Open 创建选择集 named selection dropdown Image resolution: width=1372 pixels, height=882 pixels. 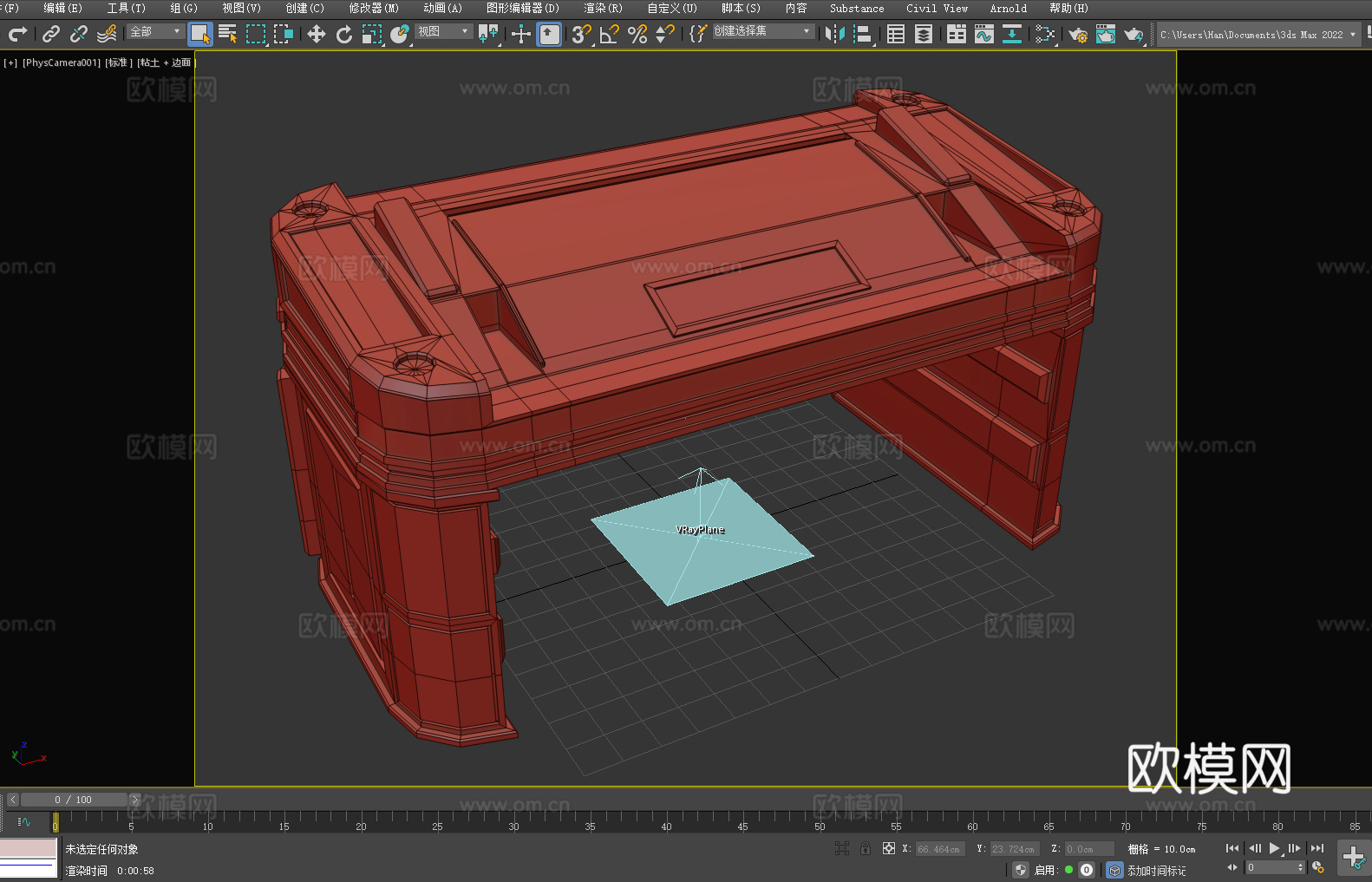(x=763, y=31)
